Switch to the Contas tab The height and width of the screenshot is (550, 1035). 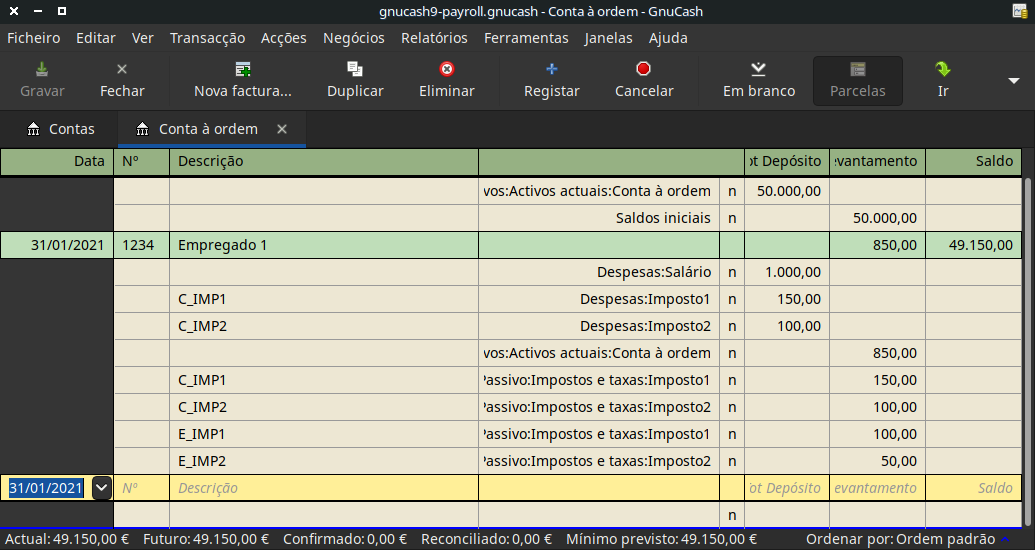(61, 129)
